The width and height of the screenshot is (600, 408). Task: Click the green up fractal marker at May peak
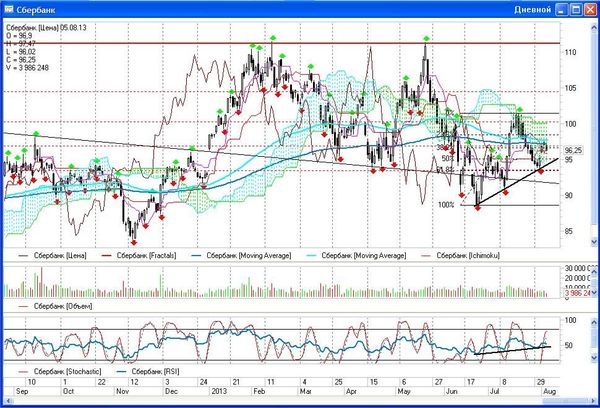point(426,38)
